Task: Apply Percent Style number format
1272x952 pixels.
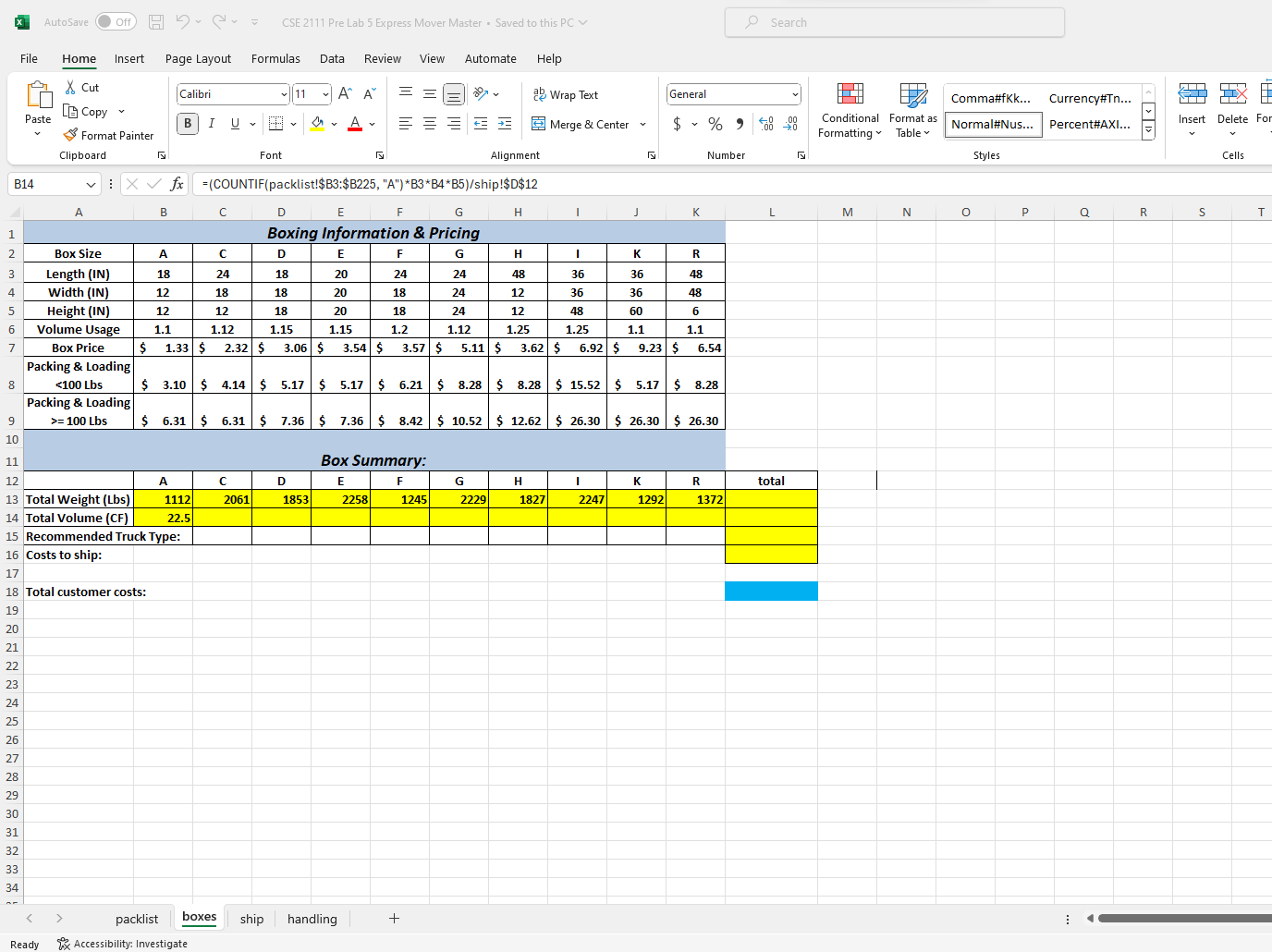Action: click(715, 124)
